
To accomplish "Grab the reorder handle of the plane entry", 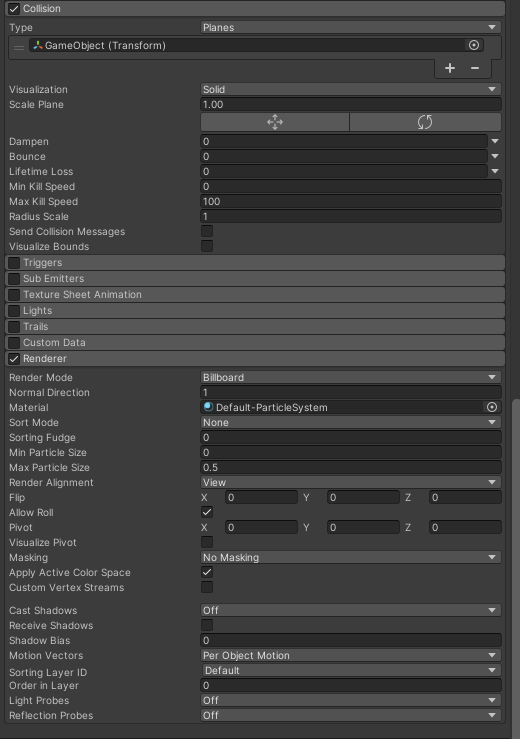I will [x=19, y=47].
